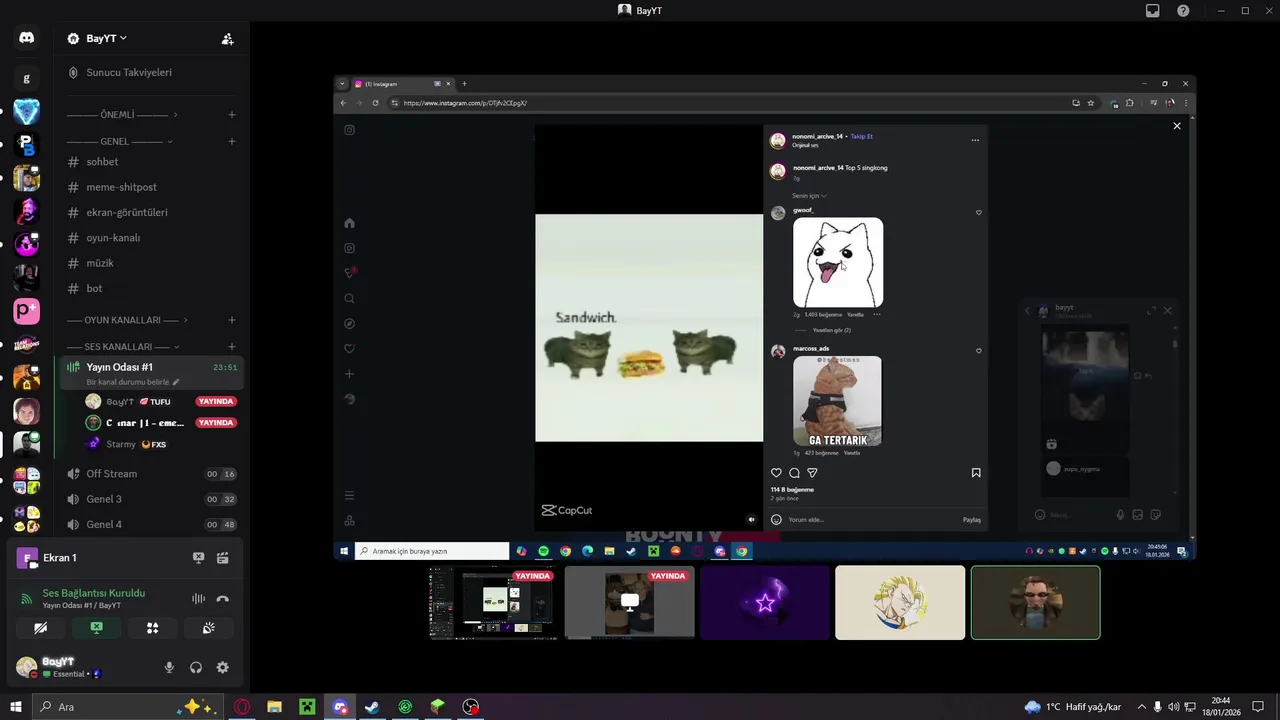Open the first YAYINDA stream thumbnail
The width and height of the screenshot is (1280, 720).
point(493,602)
